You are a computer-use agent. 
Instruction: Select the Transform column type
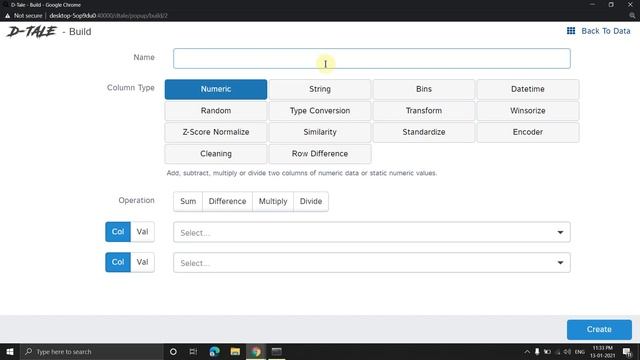(x=424, y=111)
